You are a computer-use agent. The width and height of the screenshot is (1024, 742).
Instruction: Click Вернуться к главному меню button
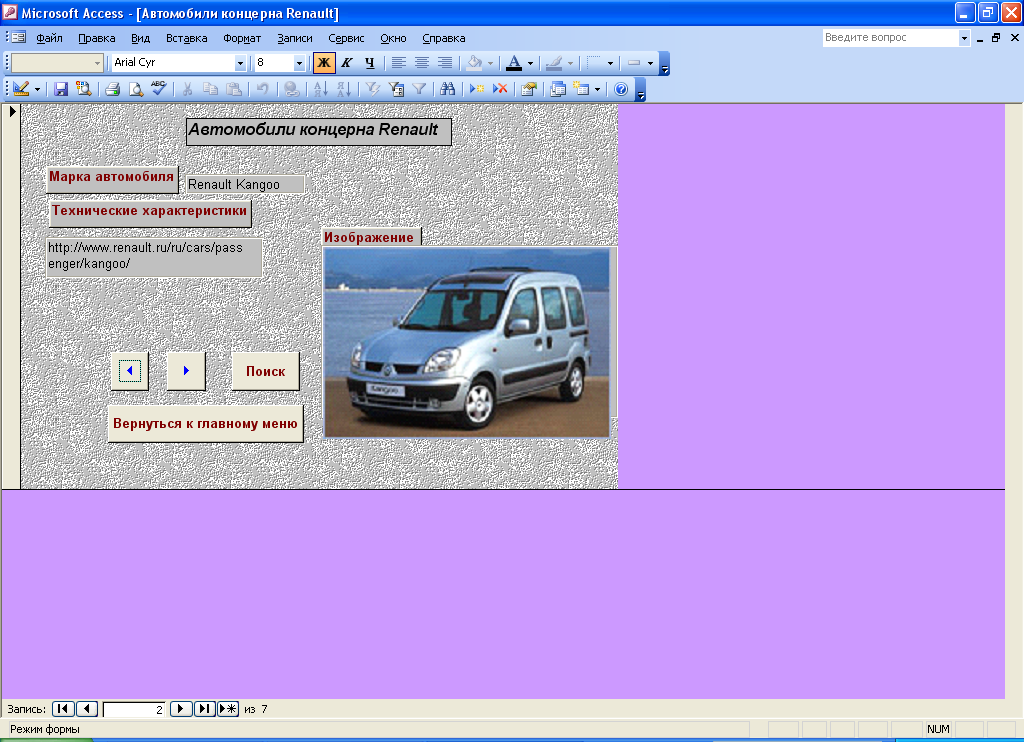tap(205, 423)
